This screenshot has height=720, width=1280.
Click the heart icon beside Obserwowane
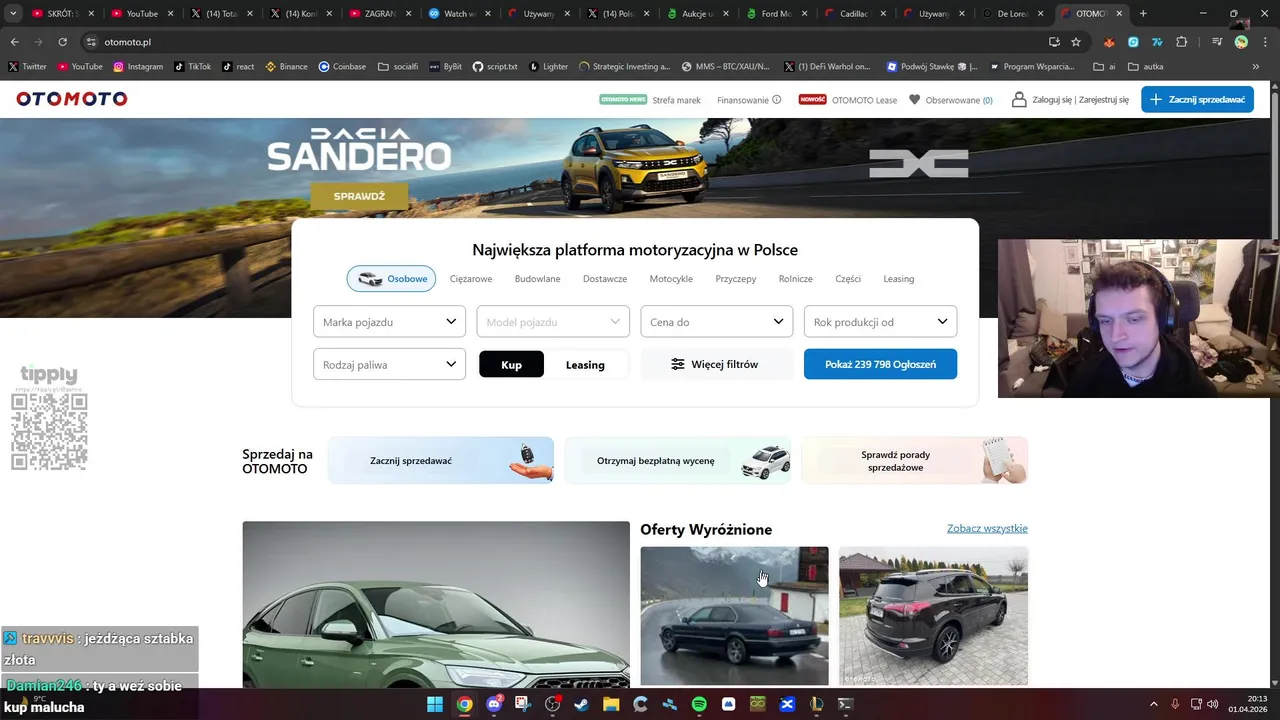[x=914, y=100]
